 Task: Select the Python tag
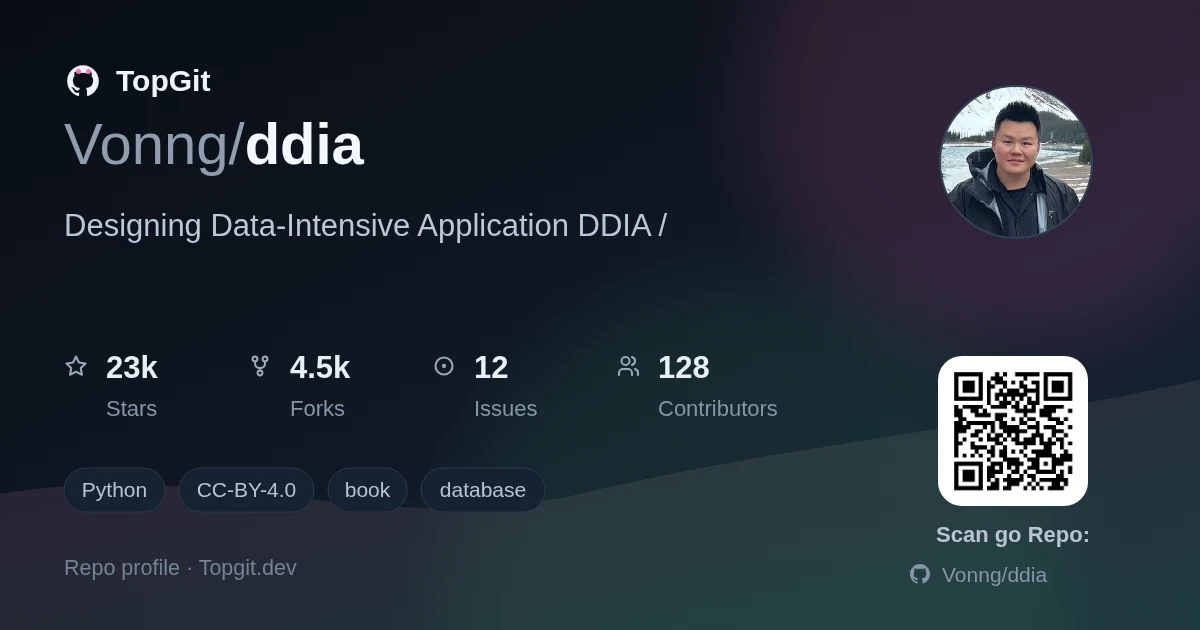tap(114, 490)
